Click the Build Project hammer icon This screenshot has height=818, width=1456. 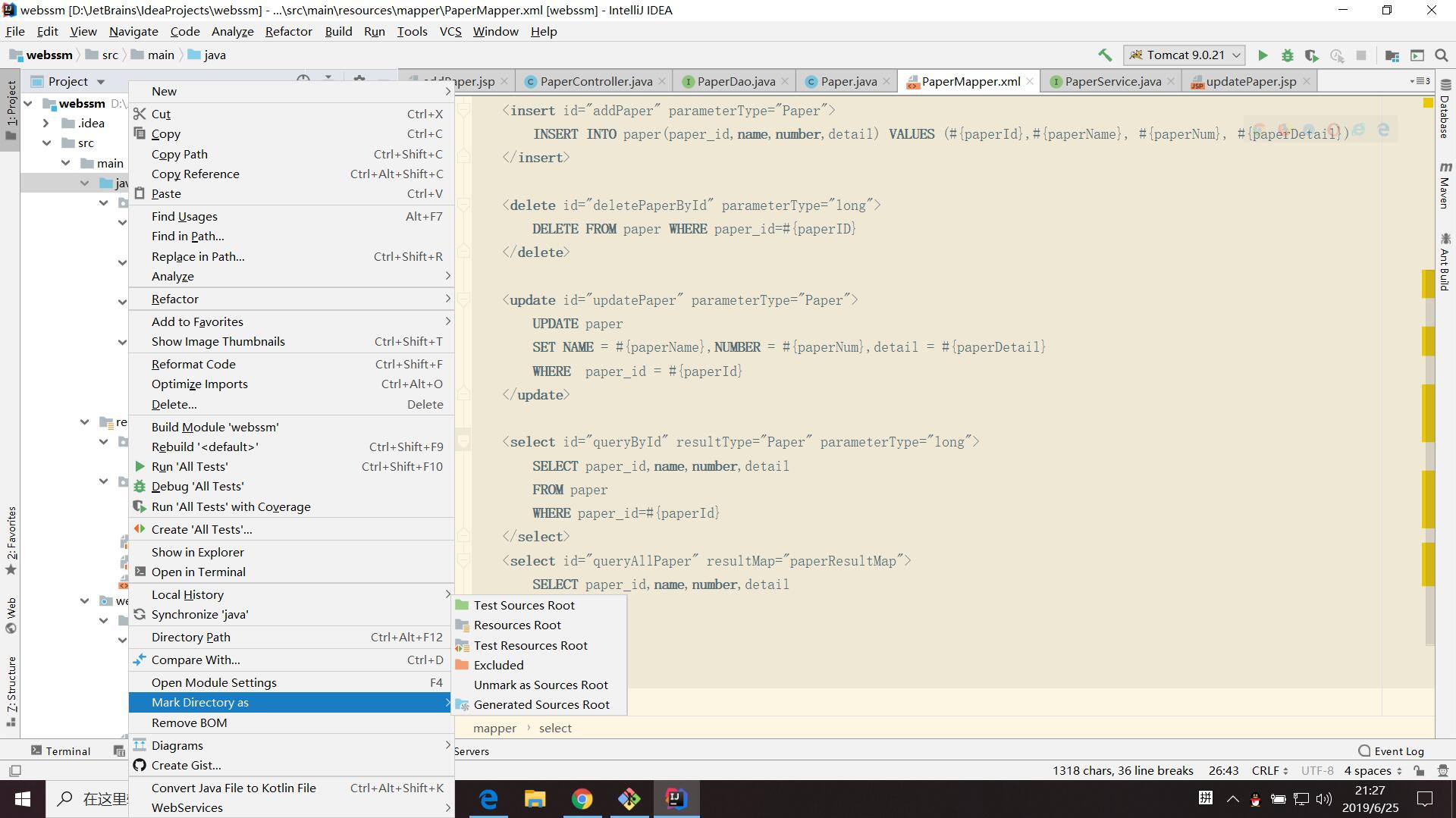tap(1105, 55)
